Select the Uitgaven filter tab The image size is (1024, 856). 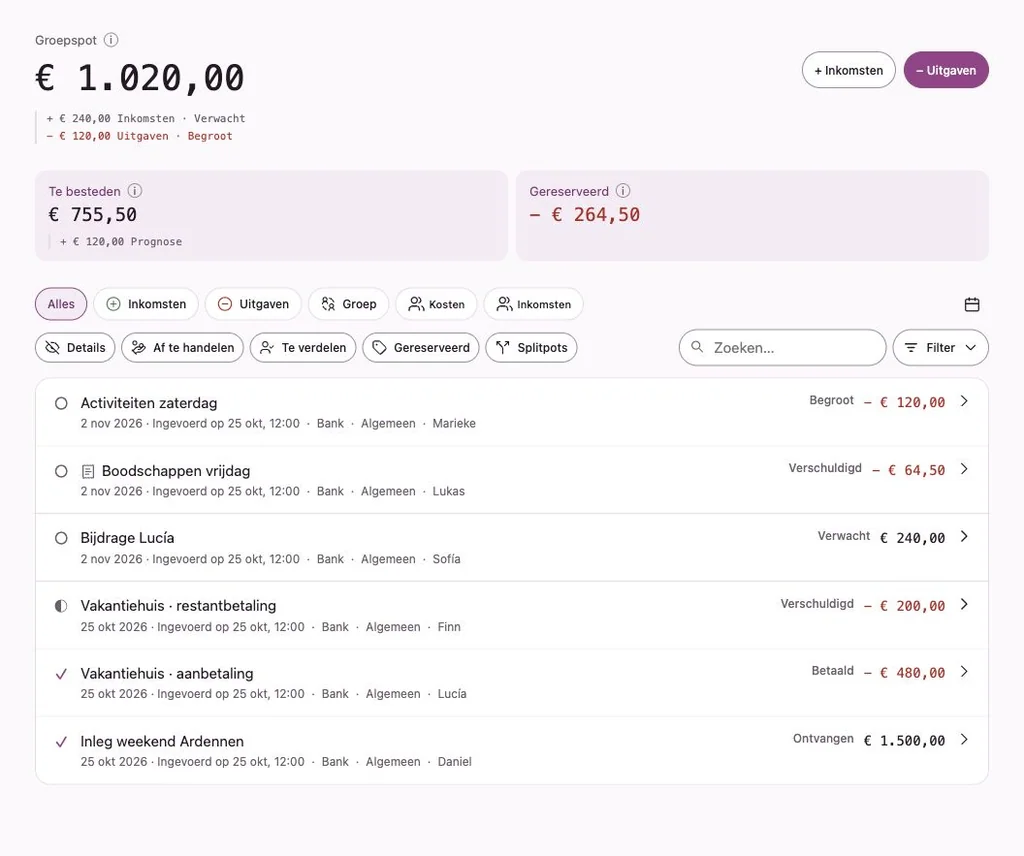pos(253,304)
